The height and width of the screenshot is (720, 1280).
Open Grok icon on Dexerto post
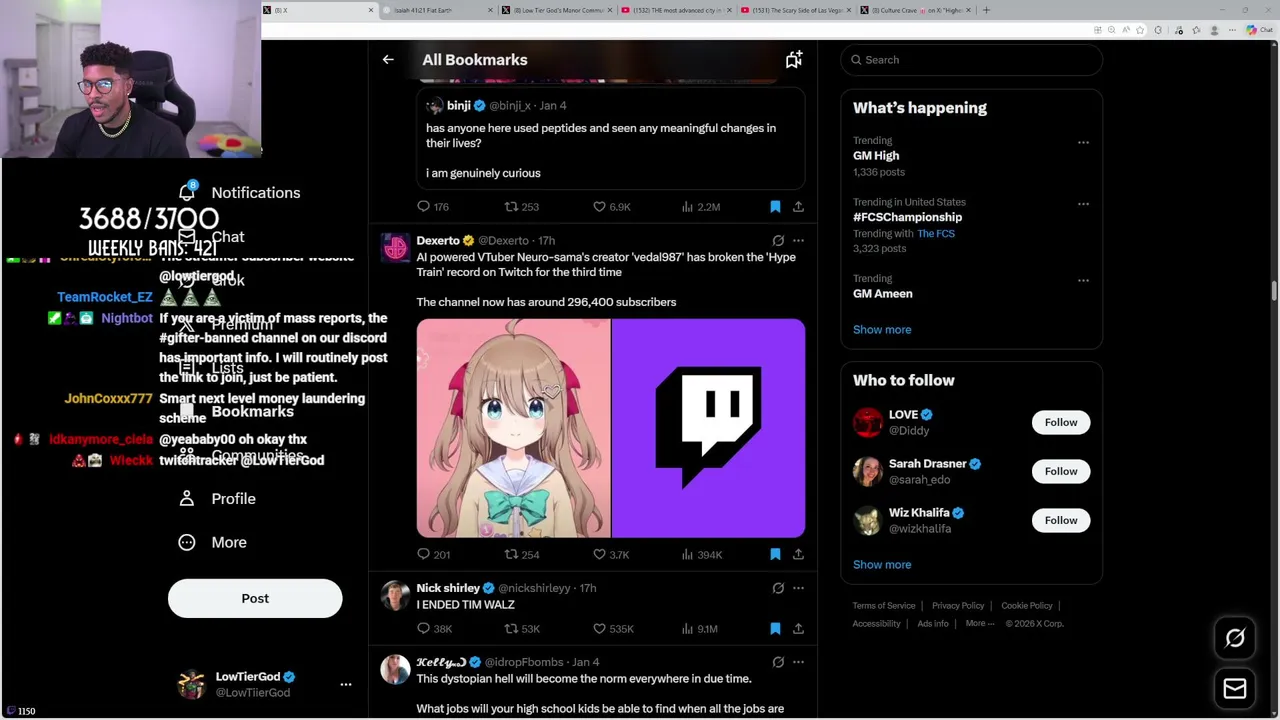click(x=778, y=241)
